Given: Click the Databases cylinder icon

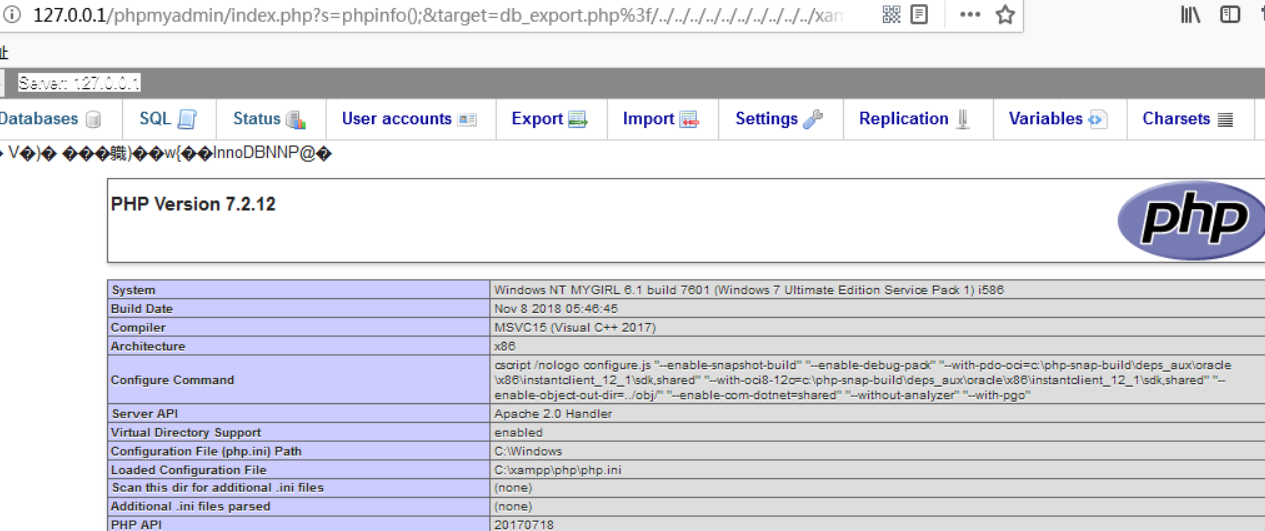Looking at the screenshot, I should tap(93, 119).
